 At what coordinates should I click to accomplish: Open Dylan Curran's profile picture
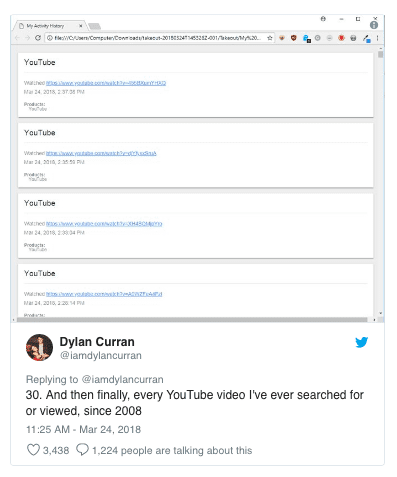(39, 348)
